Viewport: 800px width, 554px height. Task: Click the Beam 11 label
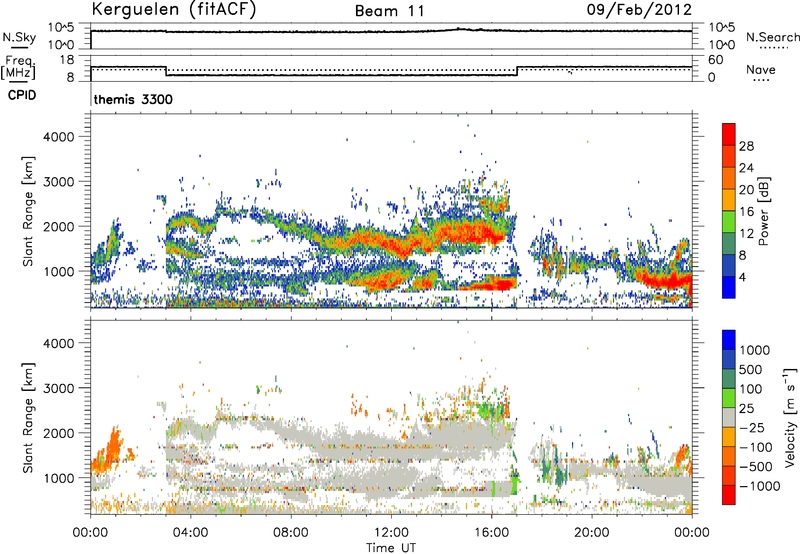[390, 11]
